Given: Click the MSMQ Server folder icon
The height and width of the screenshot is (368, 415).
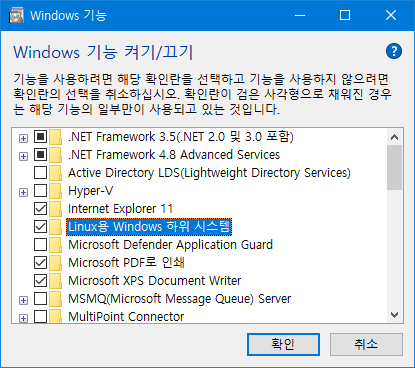Looking at the screenshot, I should click(55, 299).
